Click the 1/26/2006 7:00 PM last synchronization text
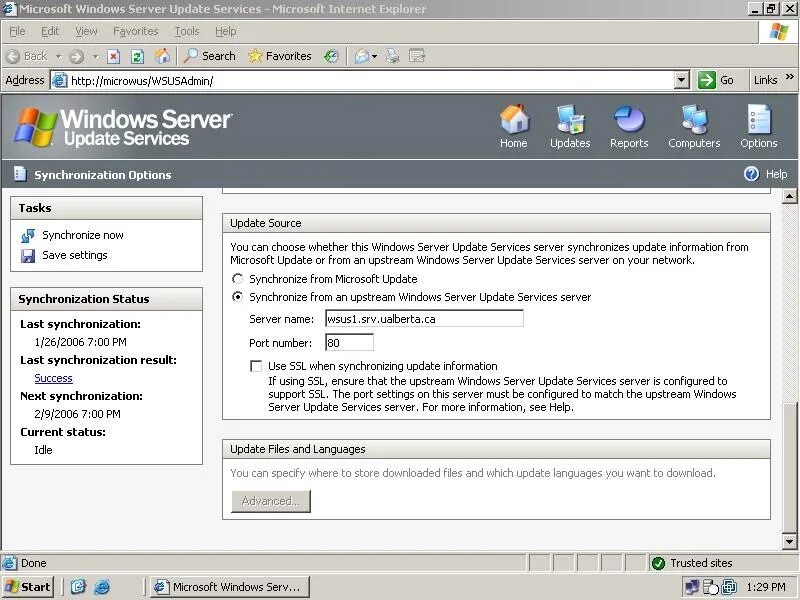This screenshot has width=800, height=600. point(81,342)
